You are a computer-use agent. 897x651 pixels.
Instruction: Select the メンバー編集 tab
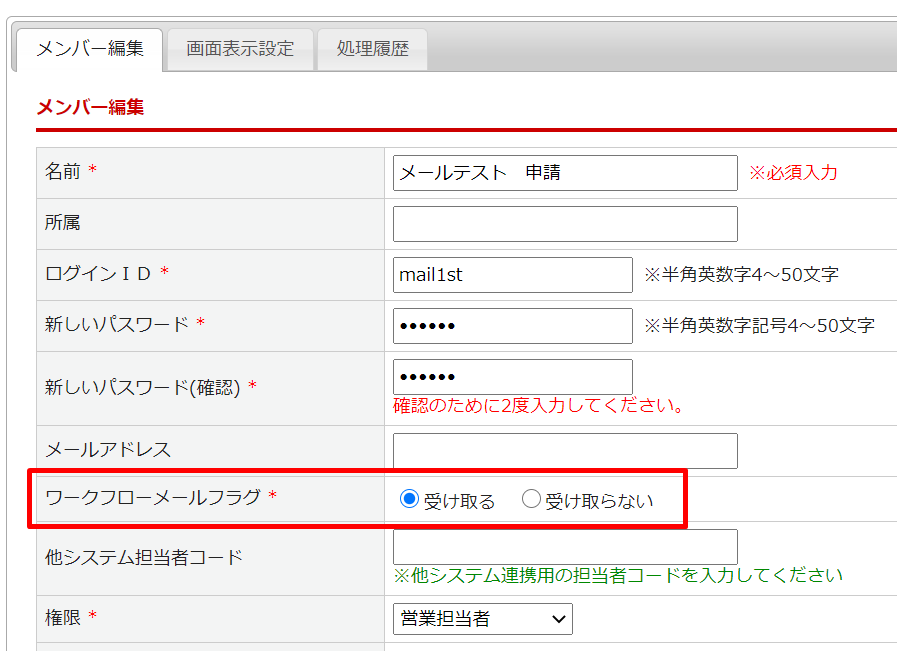pos(90,49)
